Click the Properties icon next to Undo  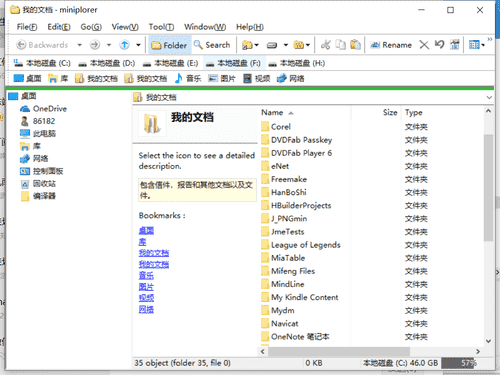point(455,44)
